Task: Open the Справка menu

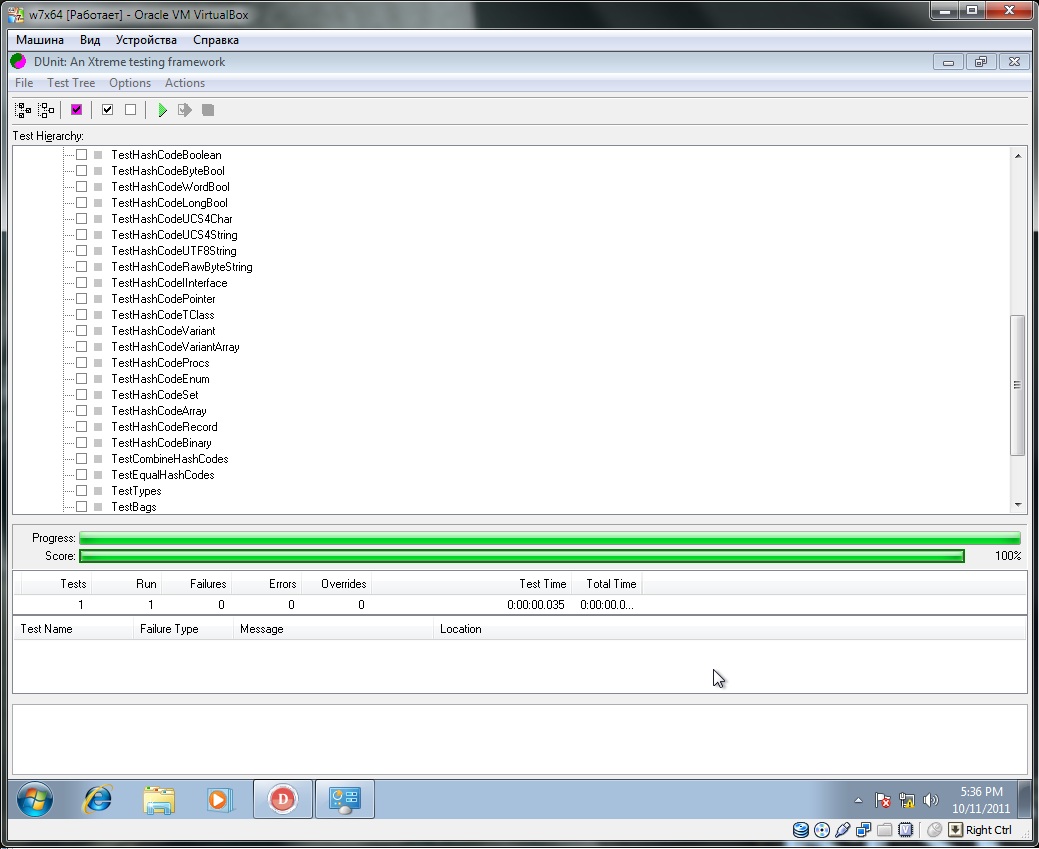Action: [216, 40]
